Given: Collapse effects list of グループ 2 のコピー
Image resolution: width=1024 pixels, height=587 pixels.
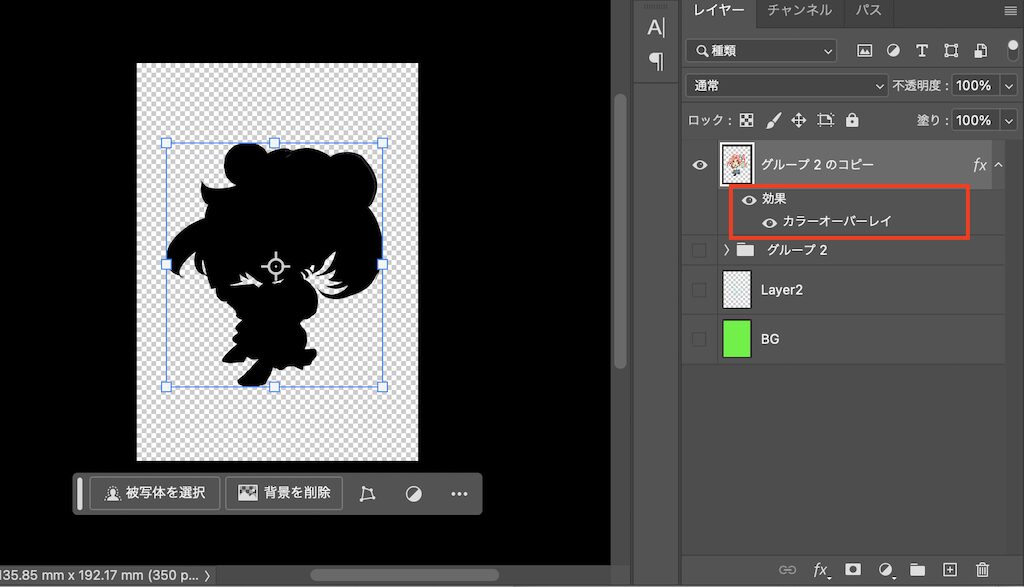Looking at the screenshot, I should [x=999, y=165].
